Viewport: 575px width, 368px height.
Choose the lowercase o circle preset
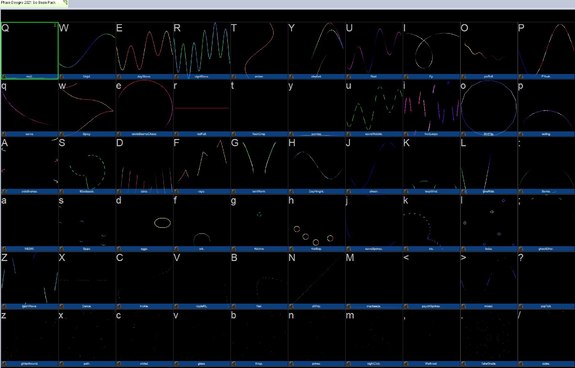point(489,106)
